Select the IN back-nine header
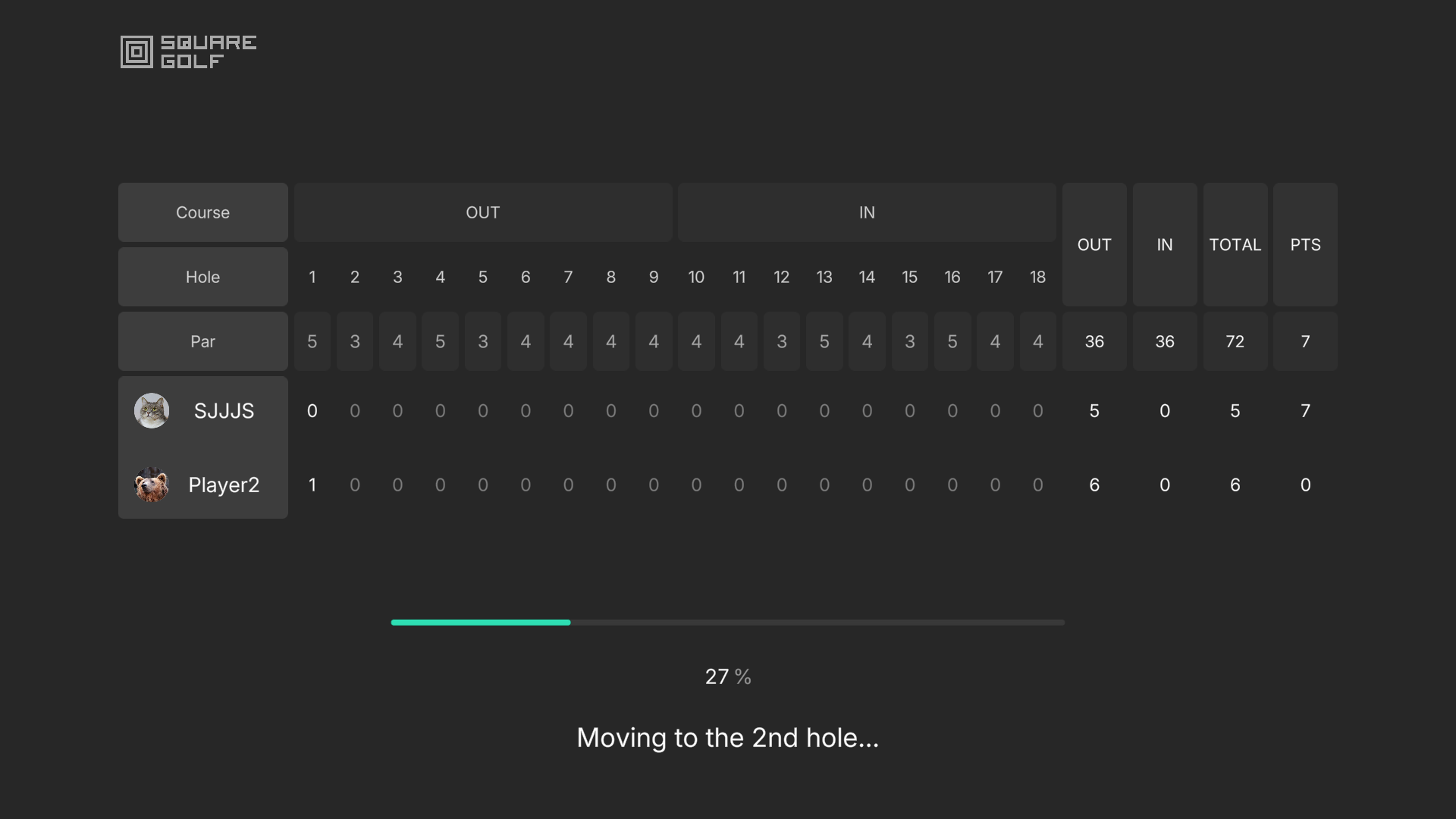1456x819 pixels. [867, 212]
